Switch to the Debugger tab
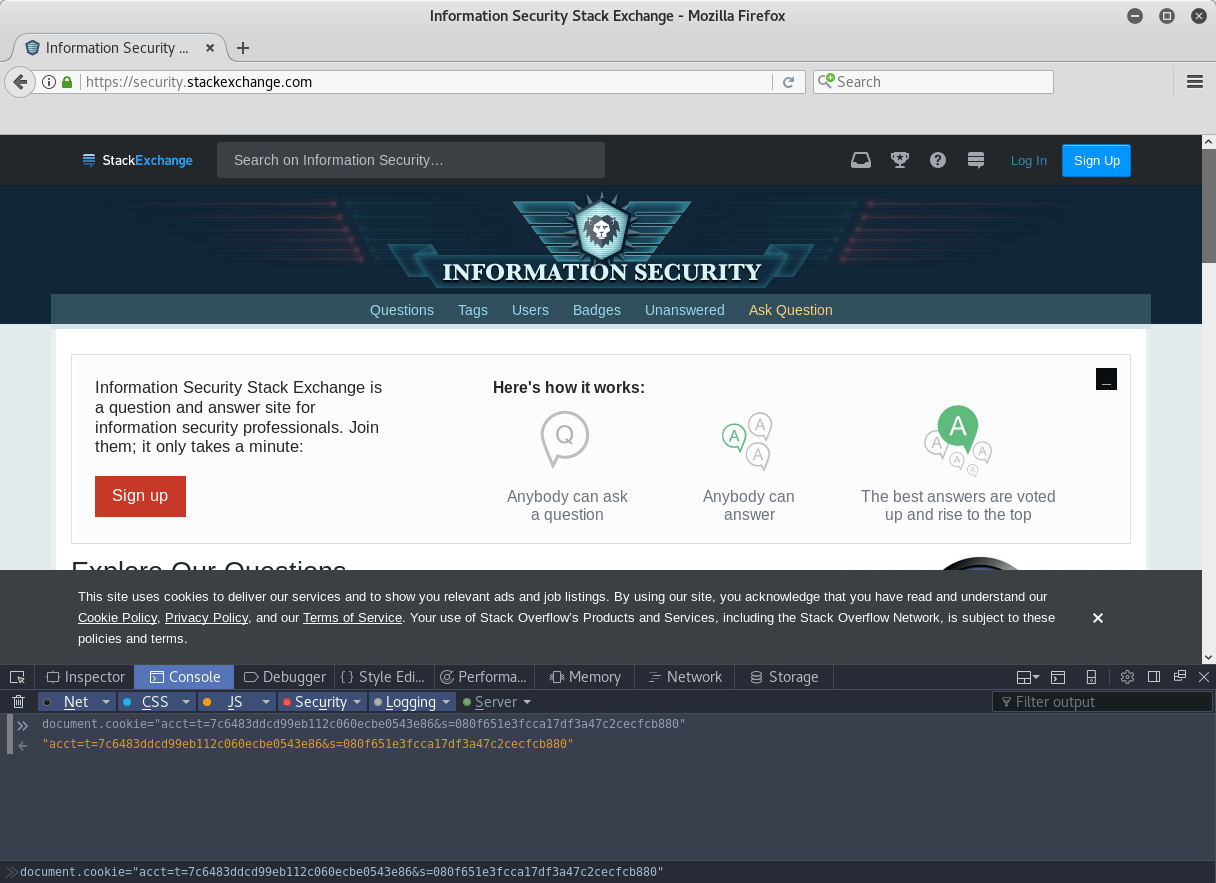 pos(284,677)
